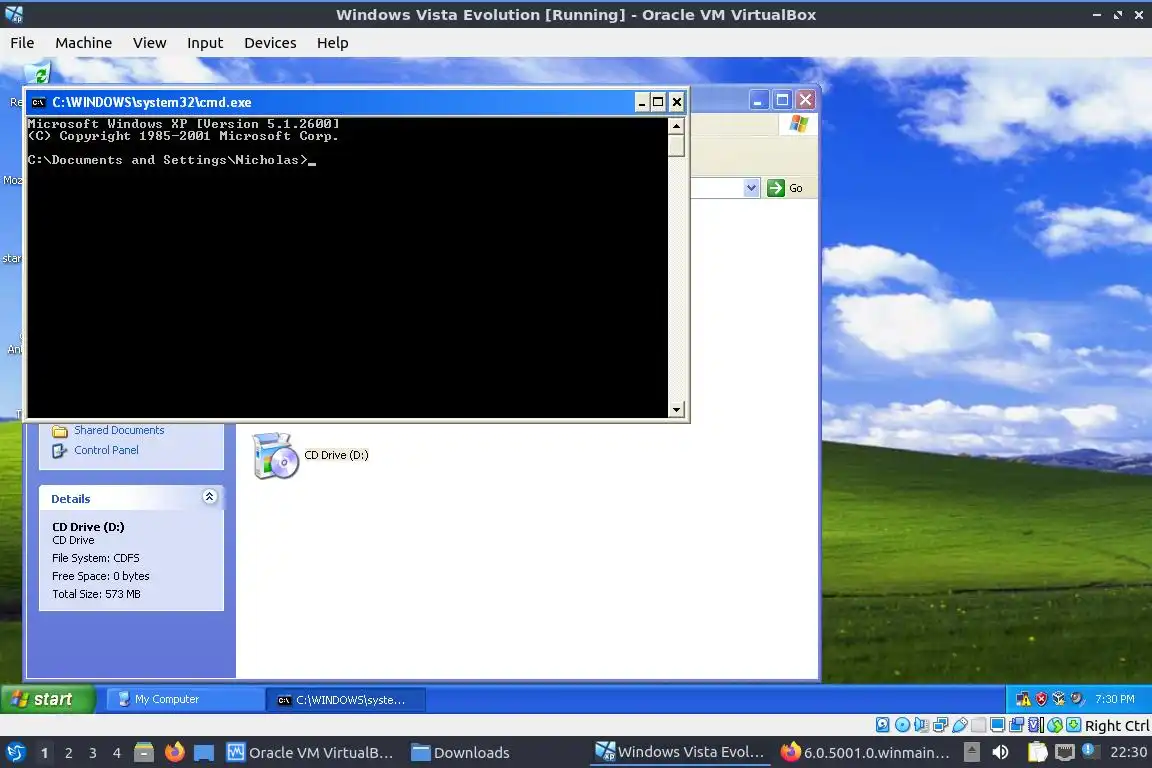Click the audio status indicator
Viewport: 1152px width, 768px height.
point(921,725)
